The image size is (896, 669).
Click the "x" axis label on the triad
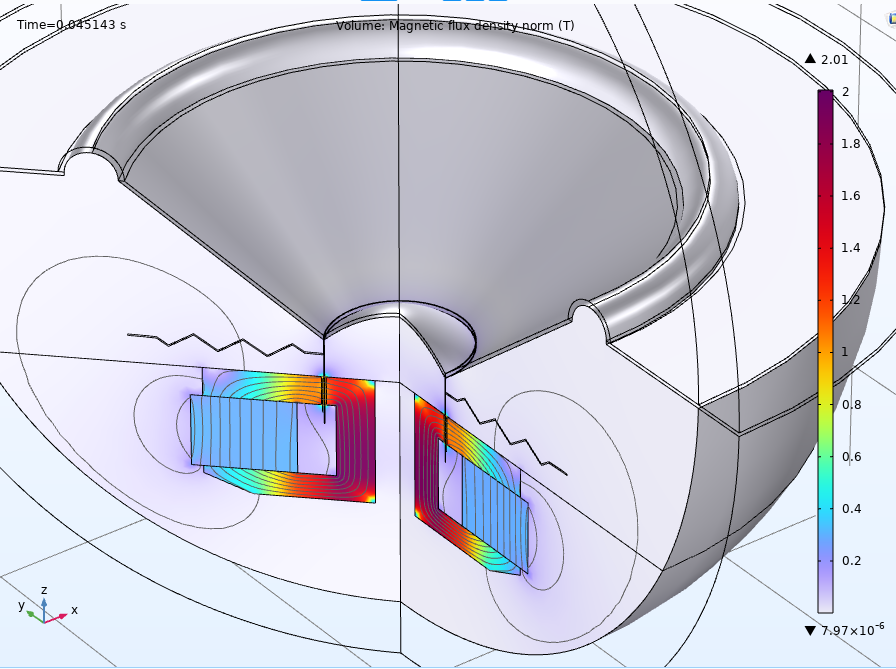coord(74,610)
